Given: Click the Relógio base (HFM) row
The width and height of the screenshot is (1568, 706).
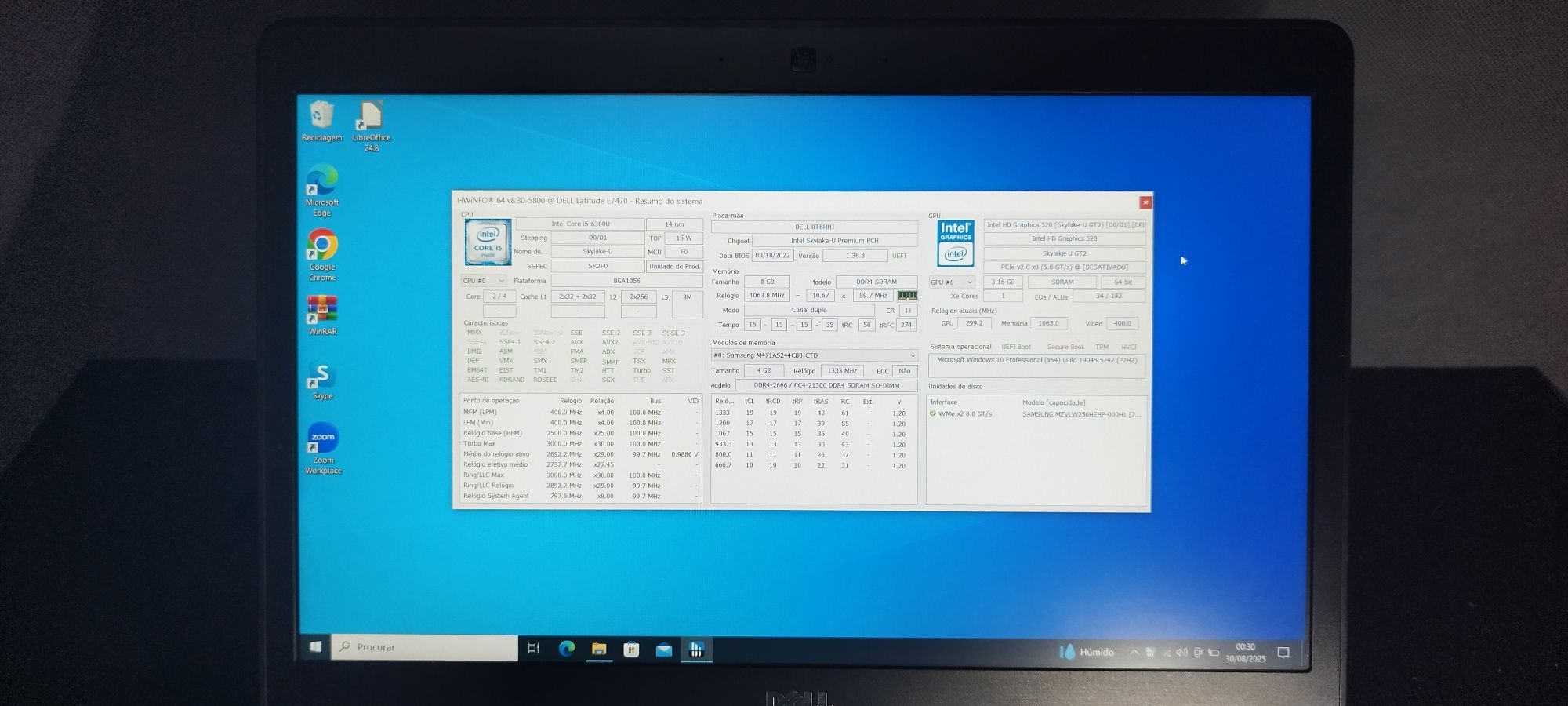Looking at the screenshot, I should point(579,433).
